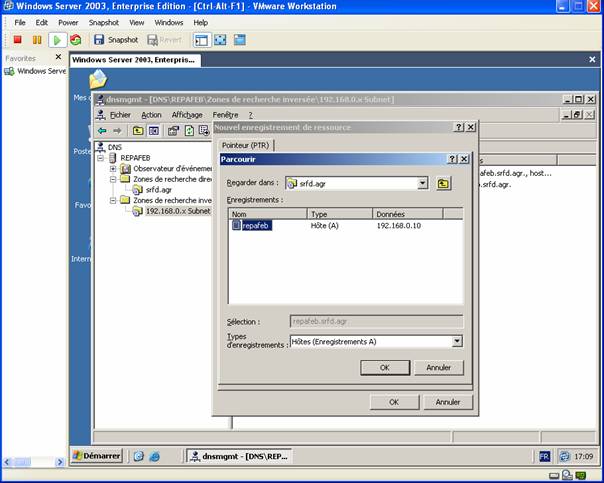Click the VMware quick switch view icon
604x483 pixels.
tap(240, 40)
